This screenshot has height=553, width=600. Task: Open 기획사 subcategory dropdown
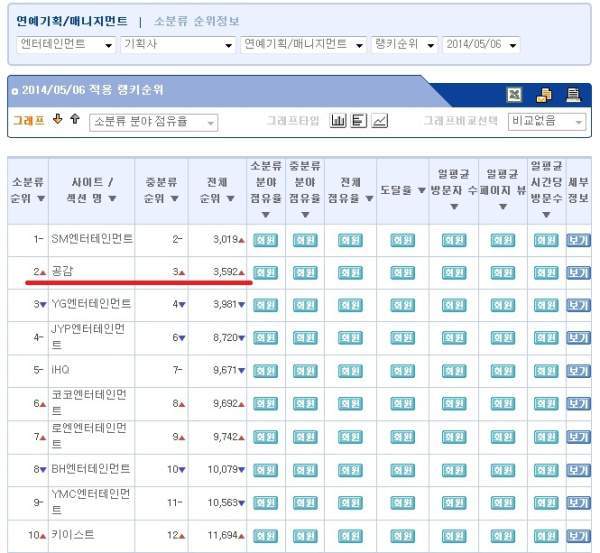coord(178,45)
